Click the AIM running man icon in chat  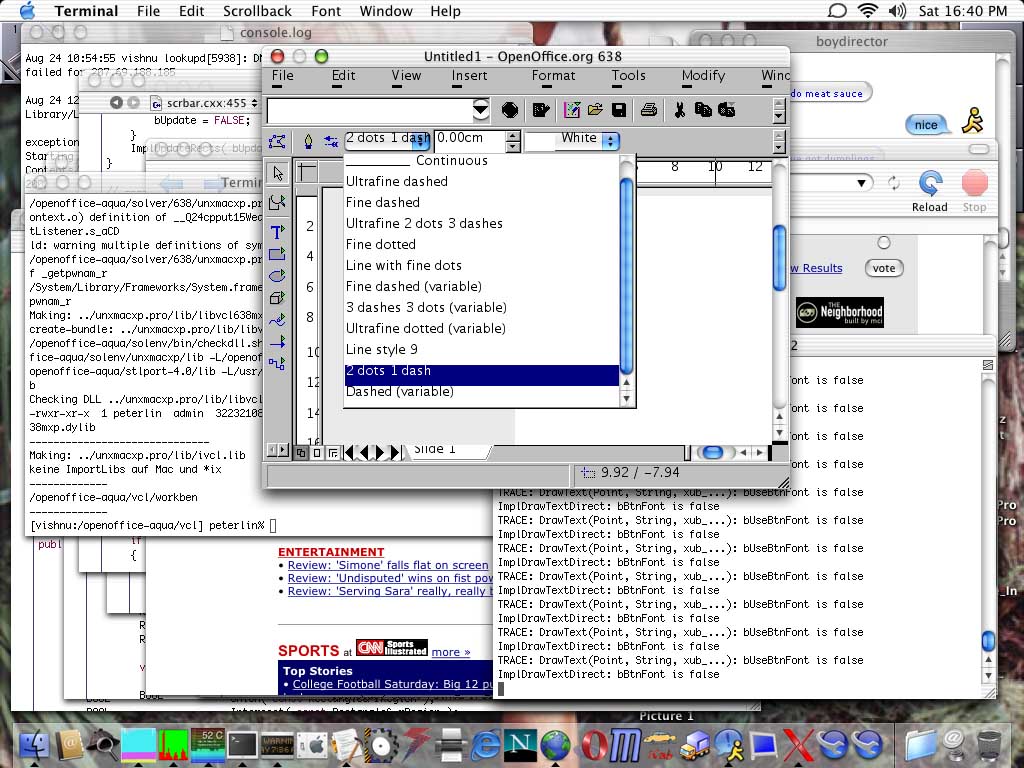(973, 120)
